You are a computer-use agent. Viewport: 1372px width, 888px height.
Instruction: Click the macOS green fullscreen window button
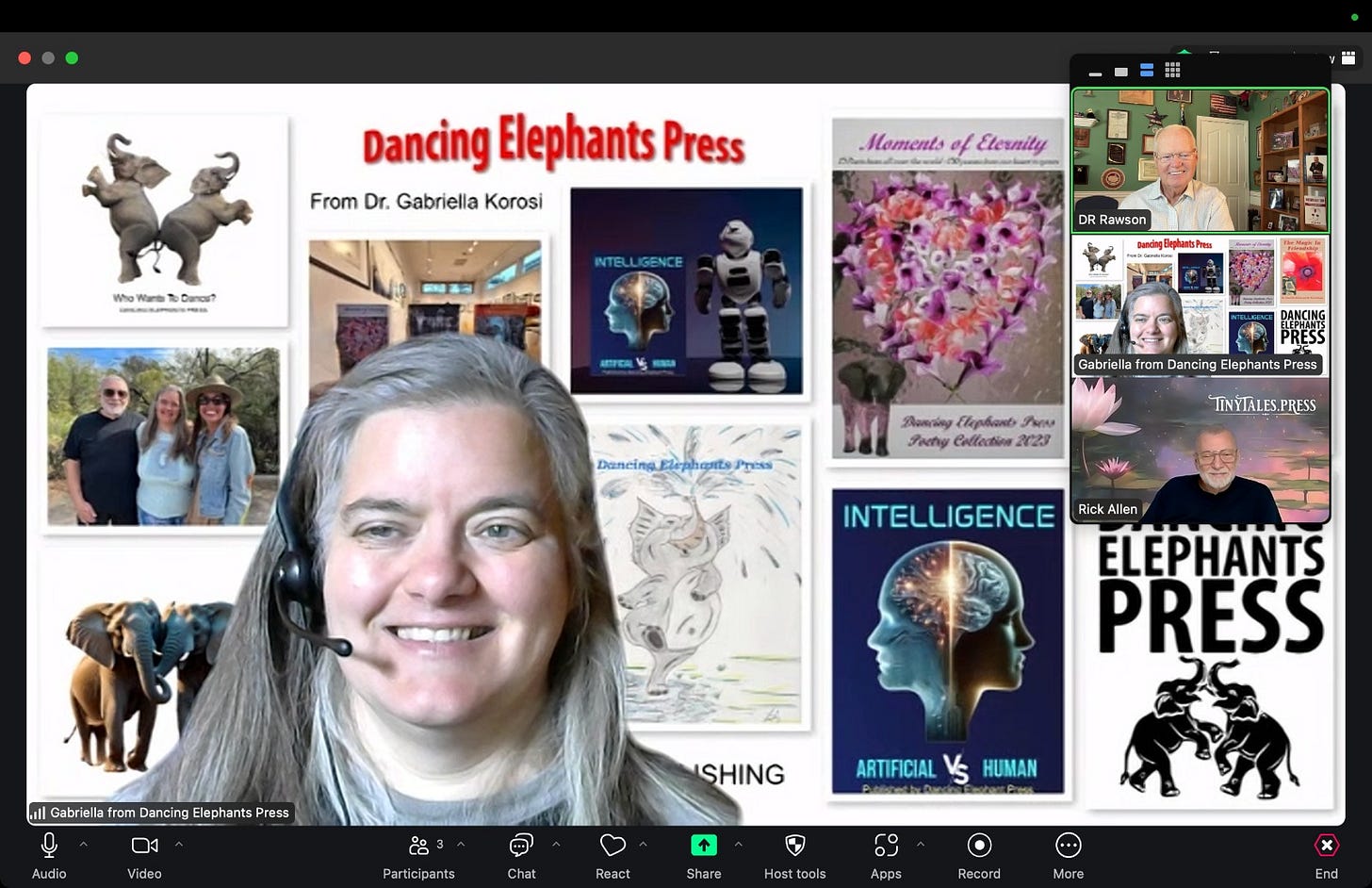[72, 58]
